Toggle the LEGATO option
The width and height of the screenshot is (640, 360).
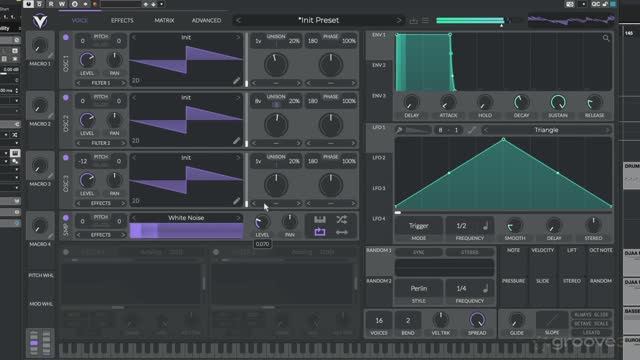pos(591,333)
